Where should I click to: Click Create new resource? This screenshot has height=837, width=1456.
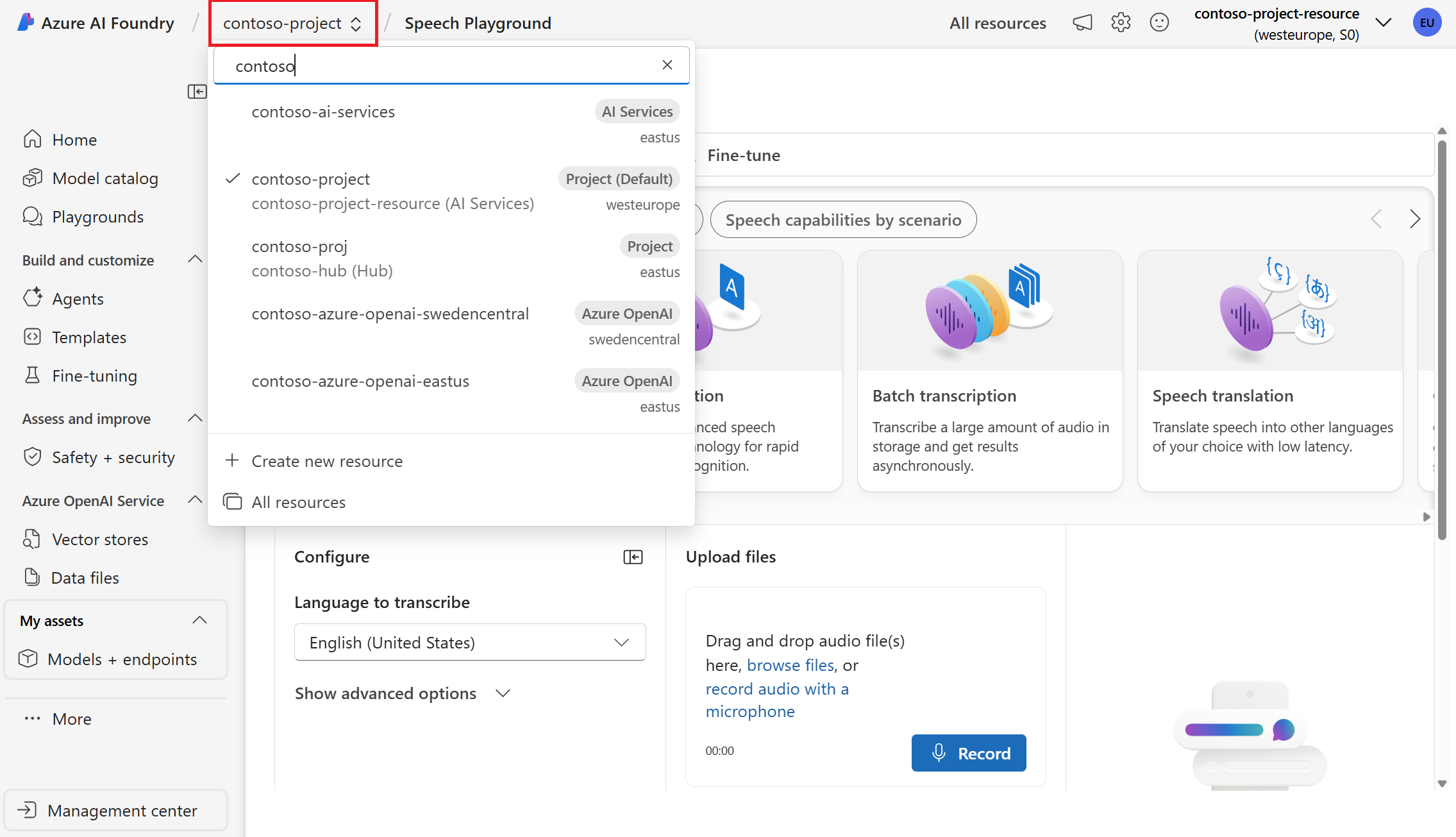[x=314, y=461]
